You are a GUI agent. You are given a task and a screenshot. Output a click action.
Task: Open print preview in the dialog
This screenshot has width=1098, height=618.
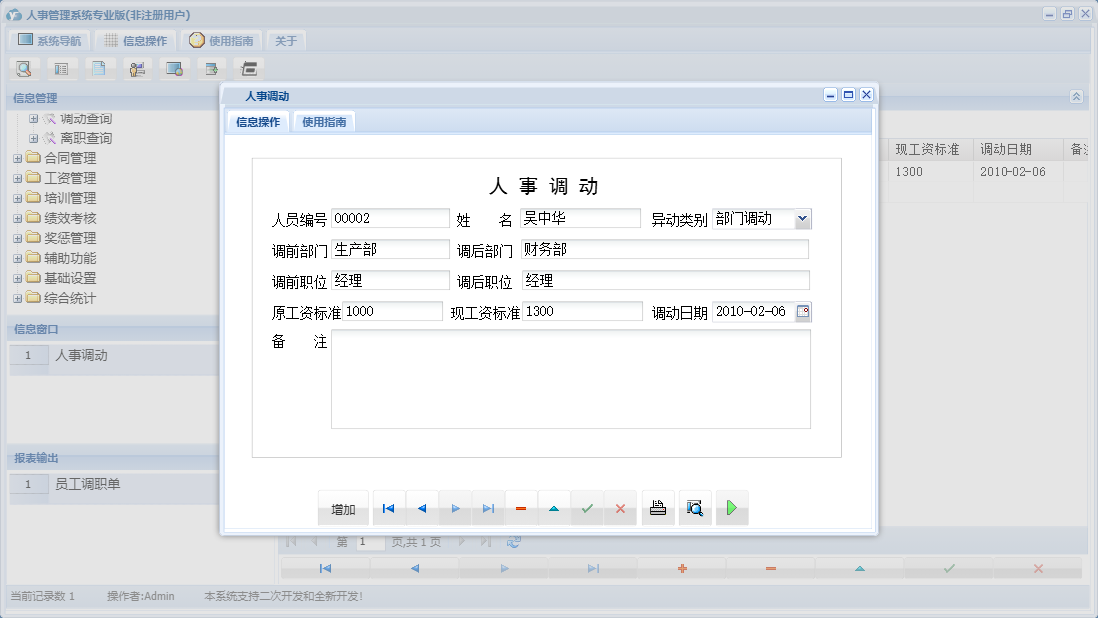pyautogui.click(x=695, y=507)
